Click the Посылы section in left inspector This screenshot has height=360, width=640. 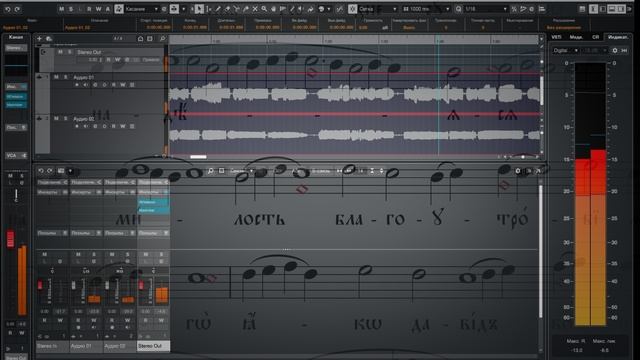pos(16,127)
